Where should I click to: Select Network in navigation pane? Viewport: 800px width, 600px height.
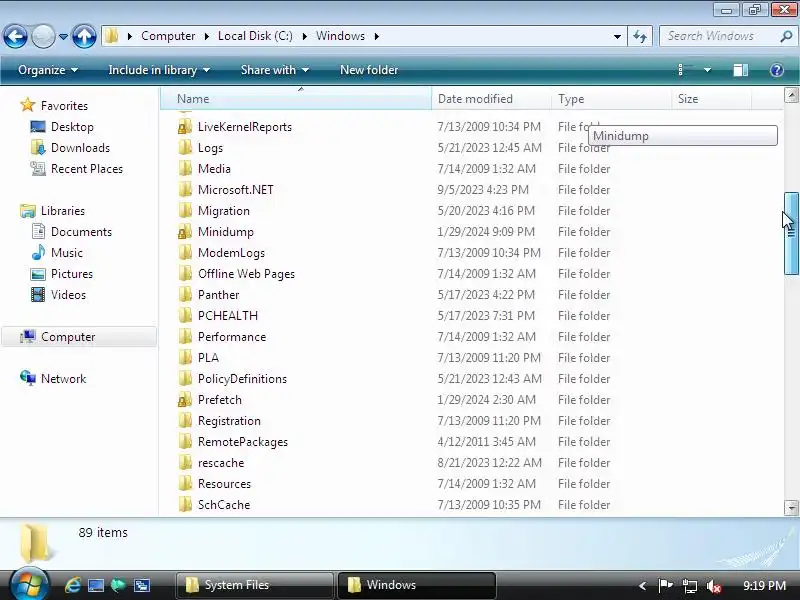[x=63, y=379]
